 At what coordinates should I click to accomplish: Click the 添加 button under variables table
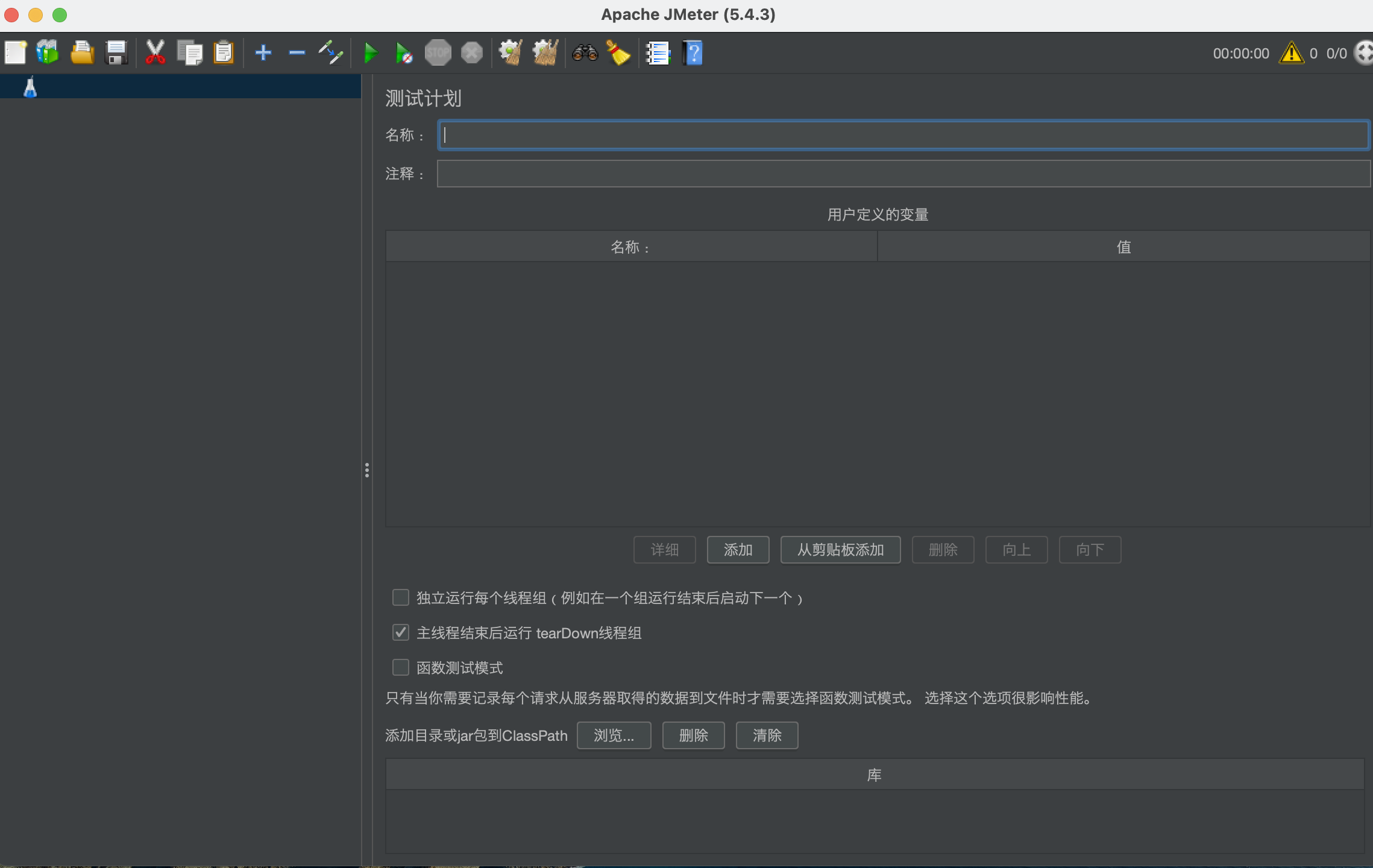coord(738,550)
